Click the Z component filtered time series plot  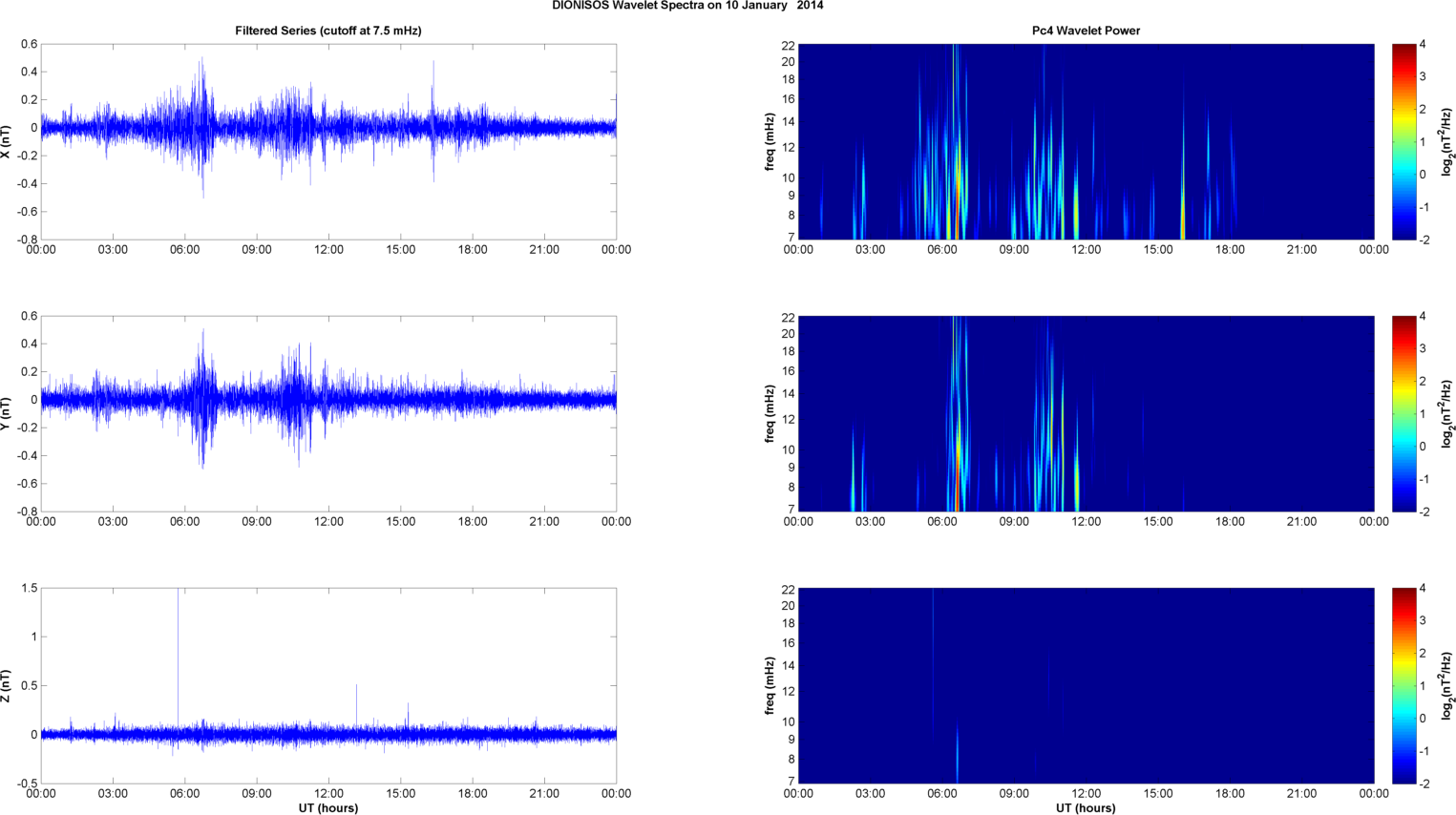(x=328, y=685)
